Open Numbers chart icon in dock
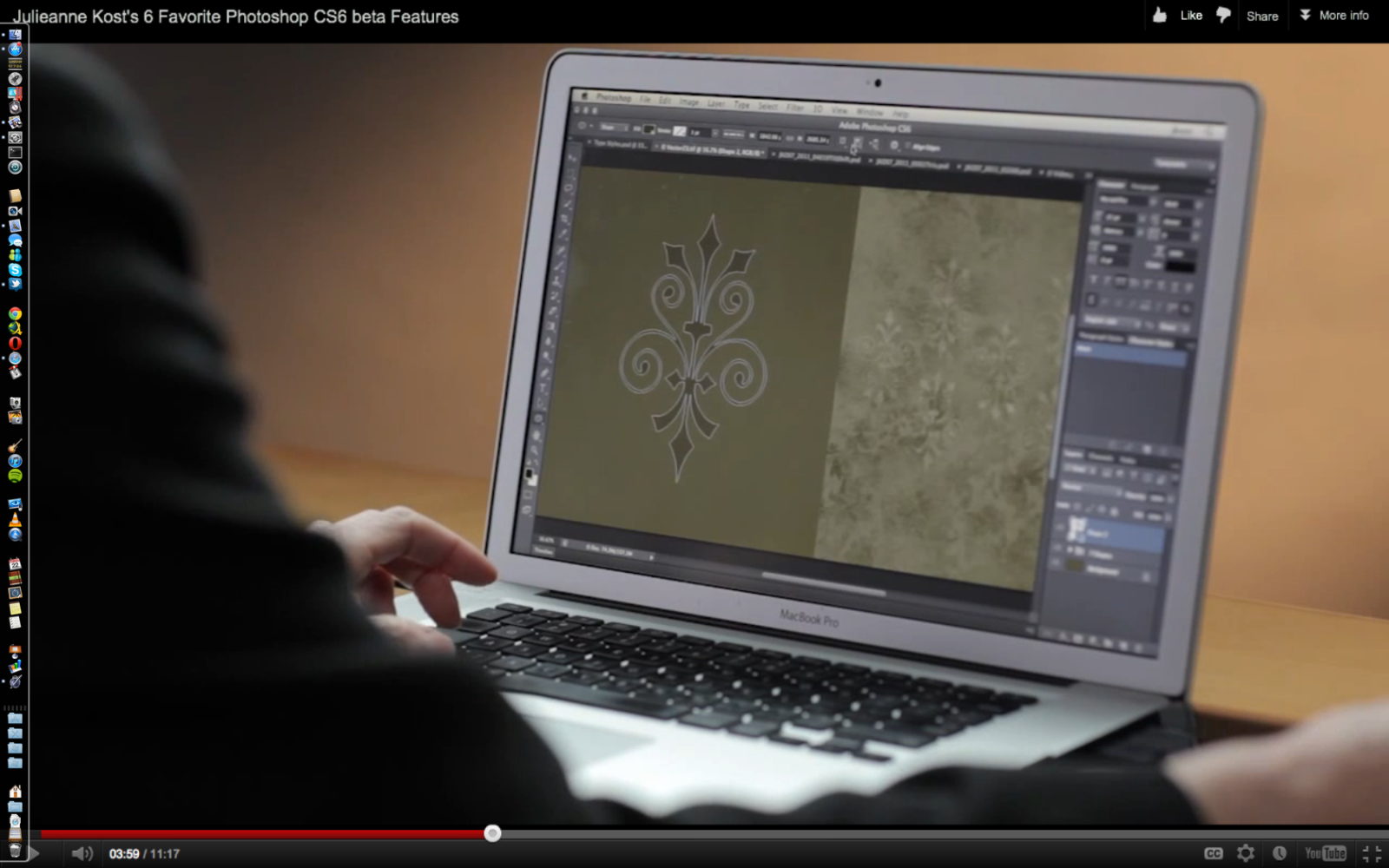The width and height of the screenshot is (1389, 868). [15, 667]
